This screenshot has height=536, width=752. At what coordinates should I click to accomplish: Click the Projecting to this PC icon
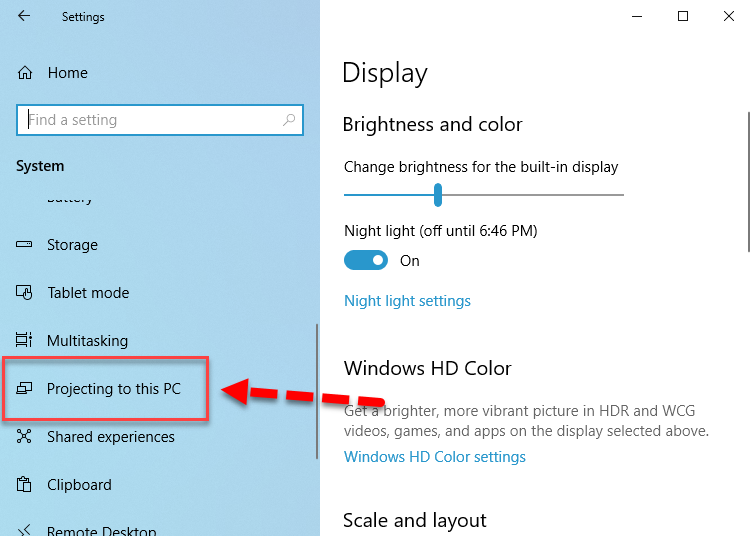26,389
